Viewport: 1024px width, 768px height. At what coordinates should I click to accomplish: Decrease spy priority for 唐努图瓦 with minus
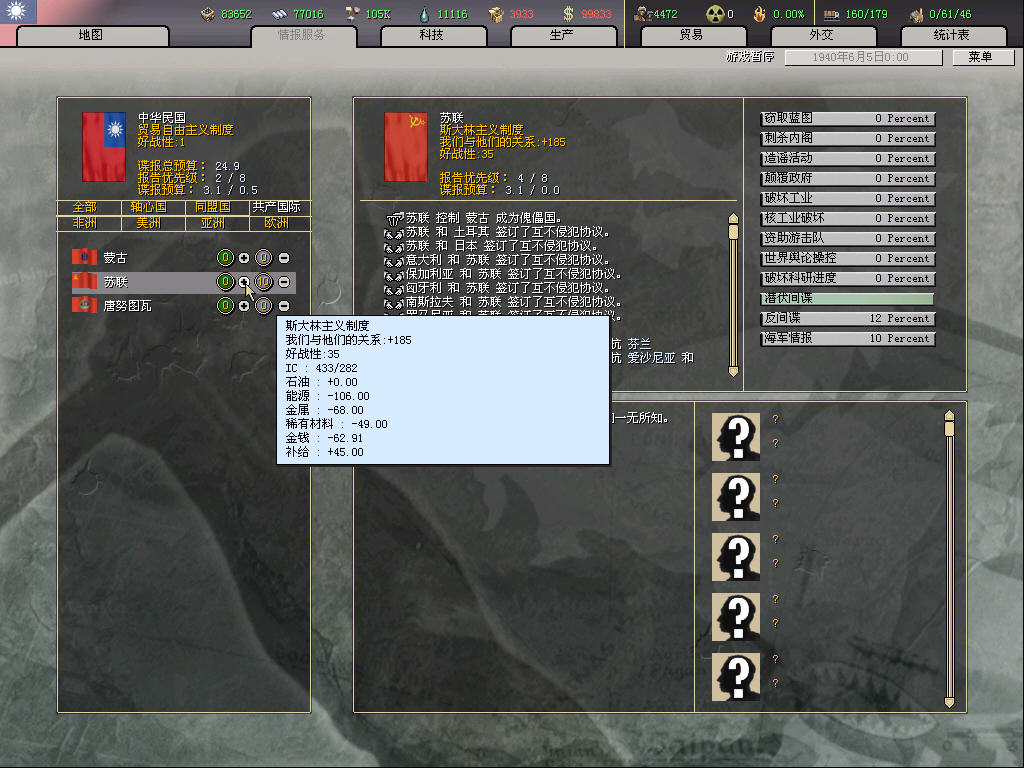click(284, 306)
